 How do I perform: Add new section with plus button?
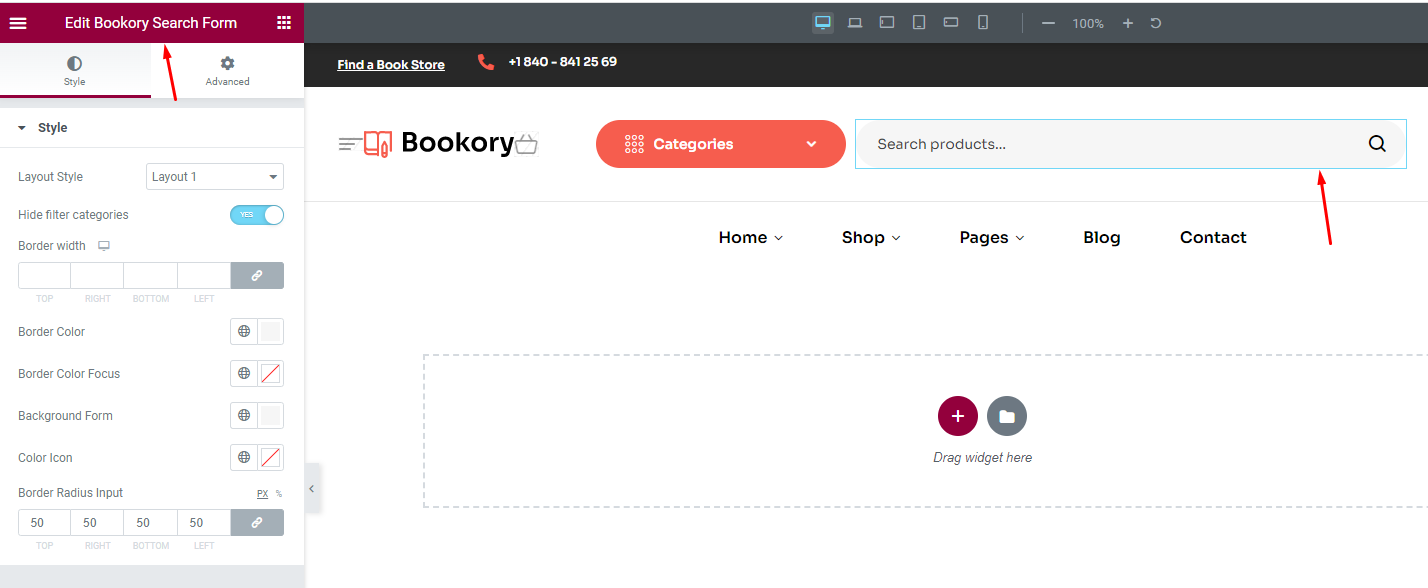tap(957, 416)
